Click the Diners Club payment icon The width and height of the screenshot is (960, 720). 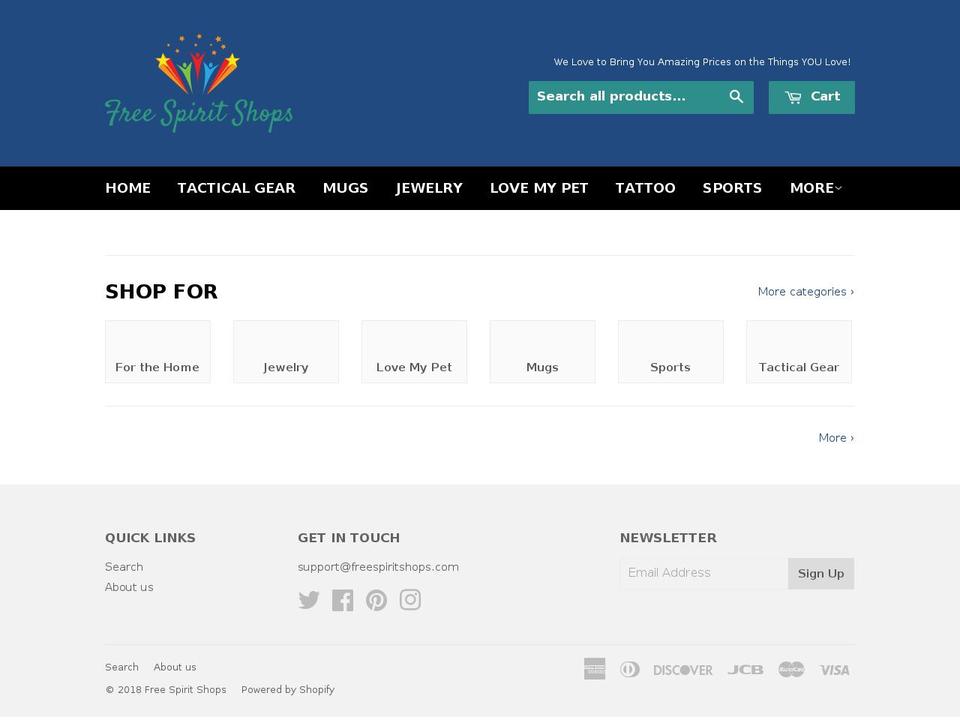629,669
